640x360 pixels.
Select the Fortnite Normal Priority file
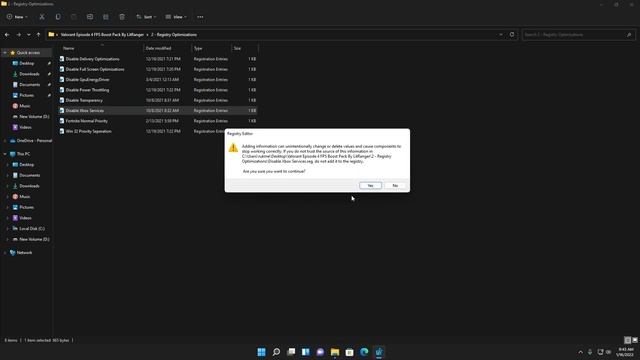click(157, 121)
